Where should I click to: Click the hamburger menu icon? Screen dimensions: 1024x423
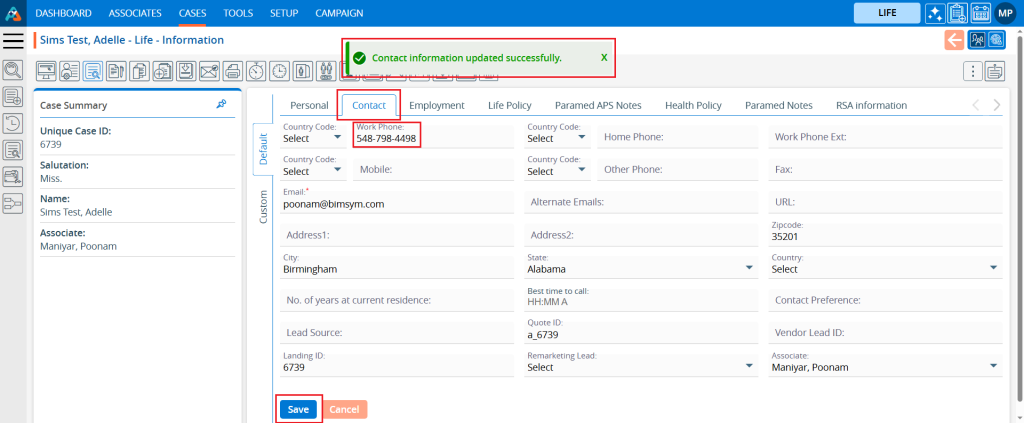(13, 40)
